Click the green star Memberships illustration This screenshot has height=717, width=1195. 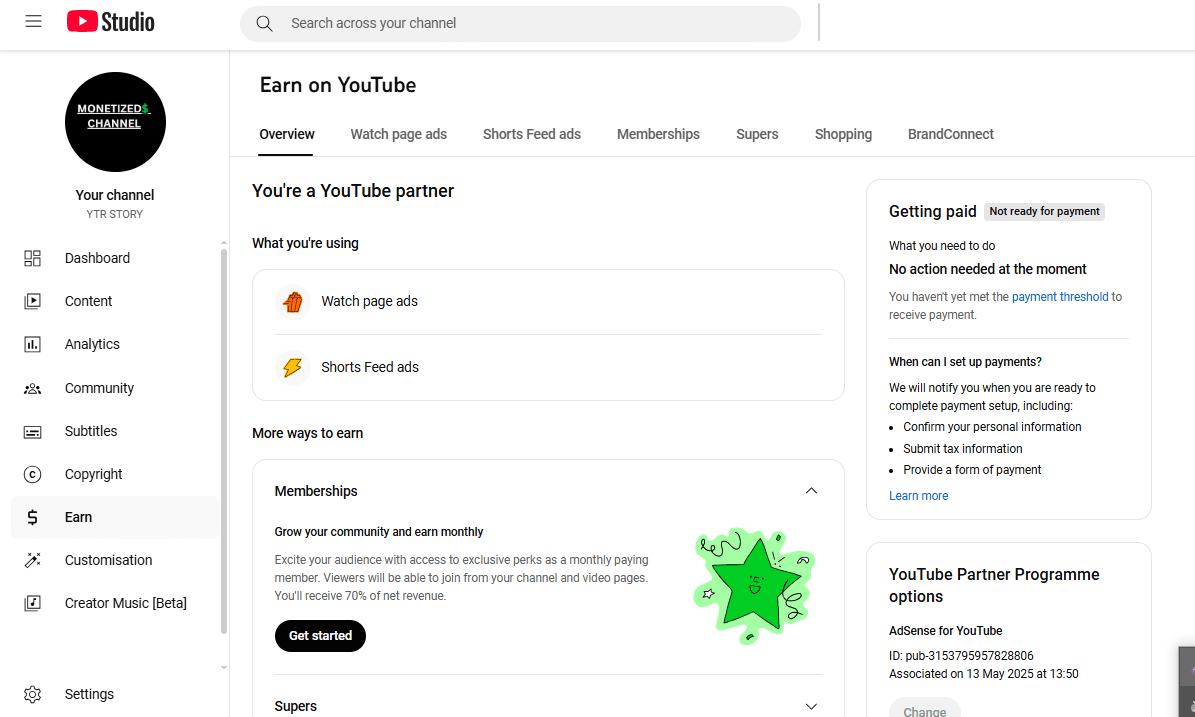pos(754,585)
